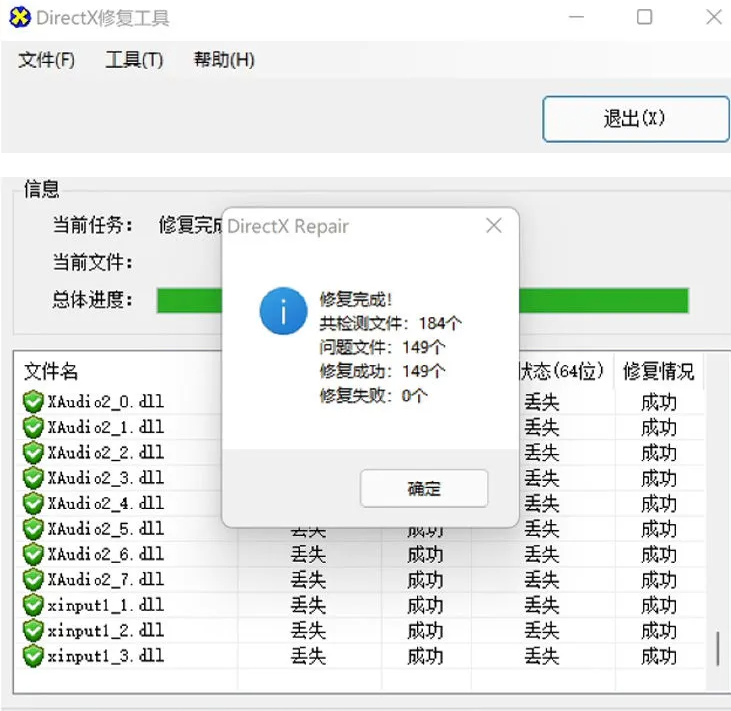Image resolution: width=731 pixels, height=711 pixels.
Task: Click the 修复成功: 149个 line
Action: point(382,372)
